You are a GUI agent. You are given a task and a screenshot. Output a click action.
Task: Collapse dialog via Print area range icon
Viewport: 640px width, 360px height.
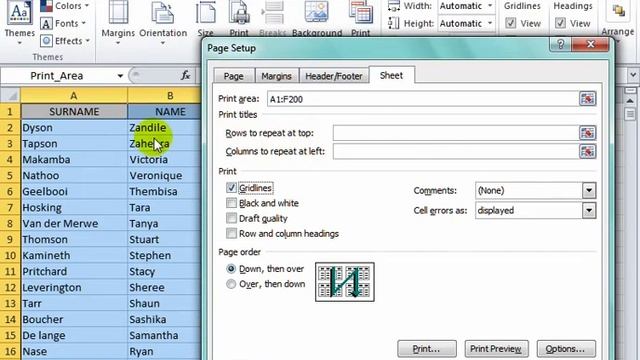pyautogui.click(x=587, y=99)
